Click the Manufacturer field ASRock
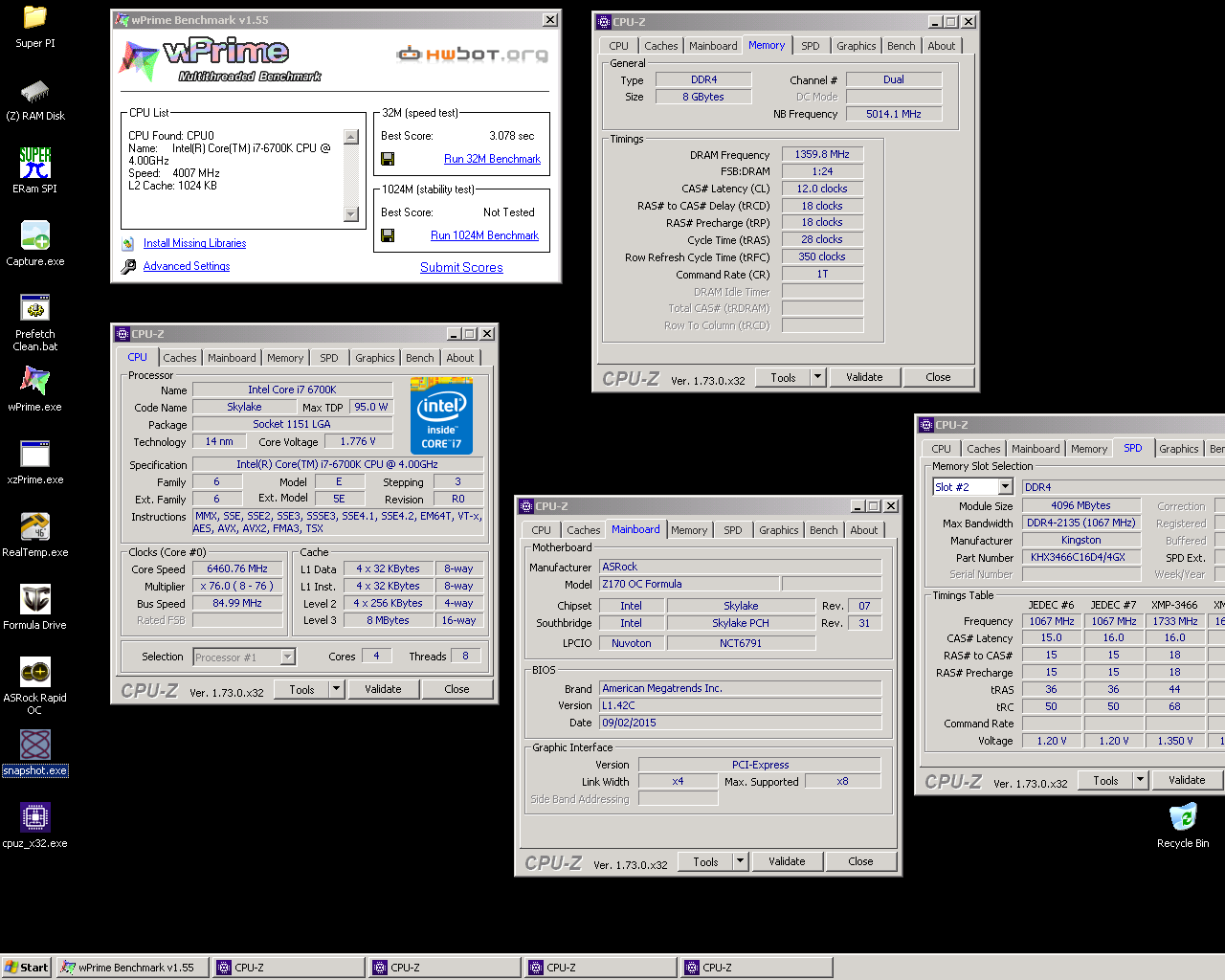 (741, 567)
